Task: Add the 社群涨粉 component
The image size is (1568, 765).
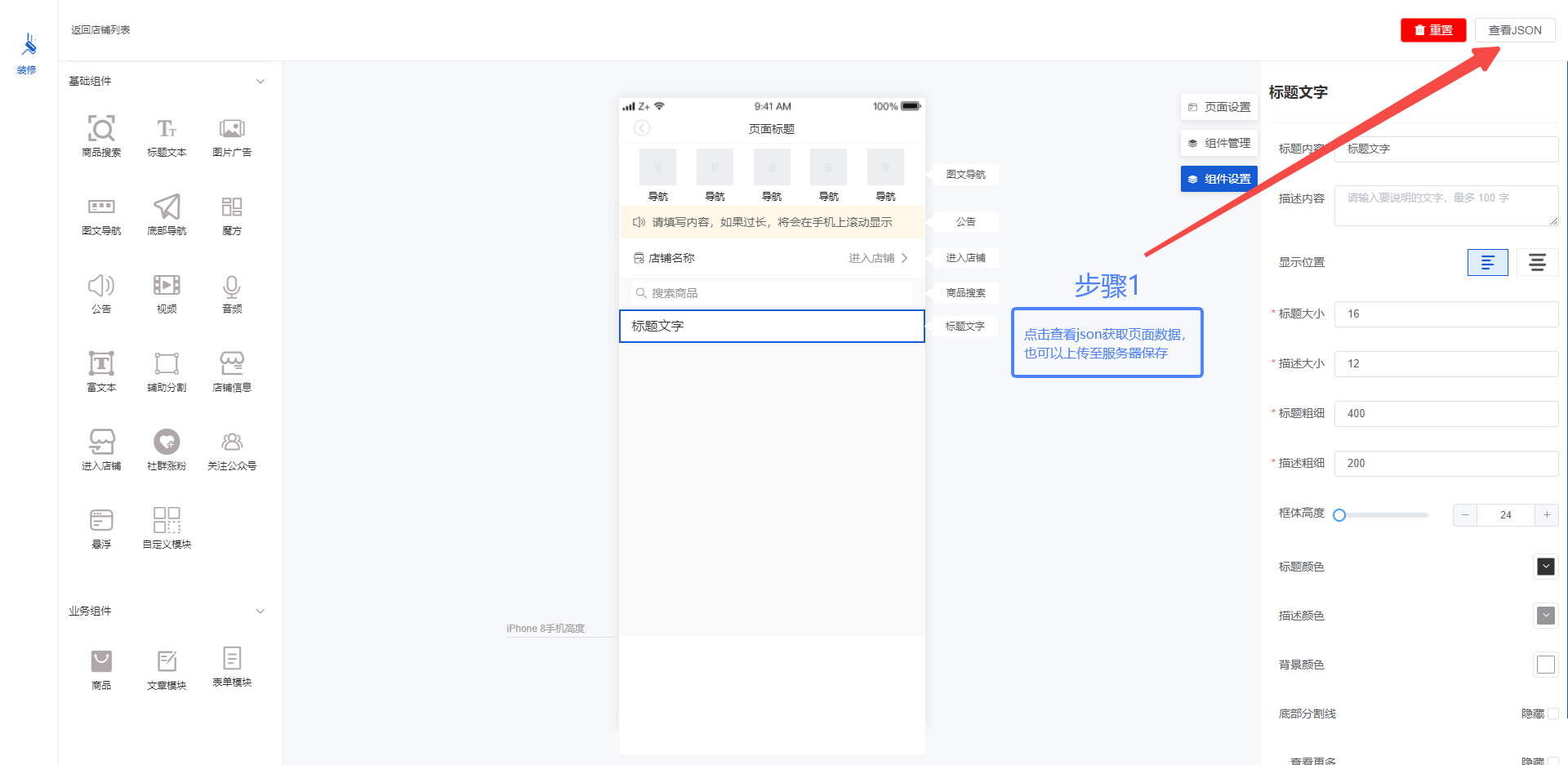Action: 167,449
